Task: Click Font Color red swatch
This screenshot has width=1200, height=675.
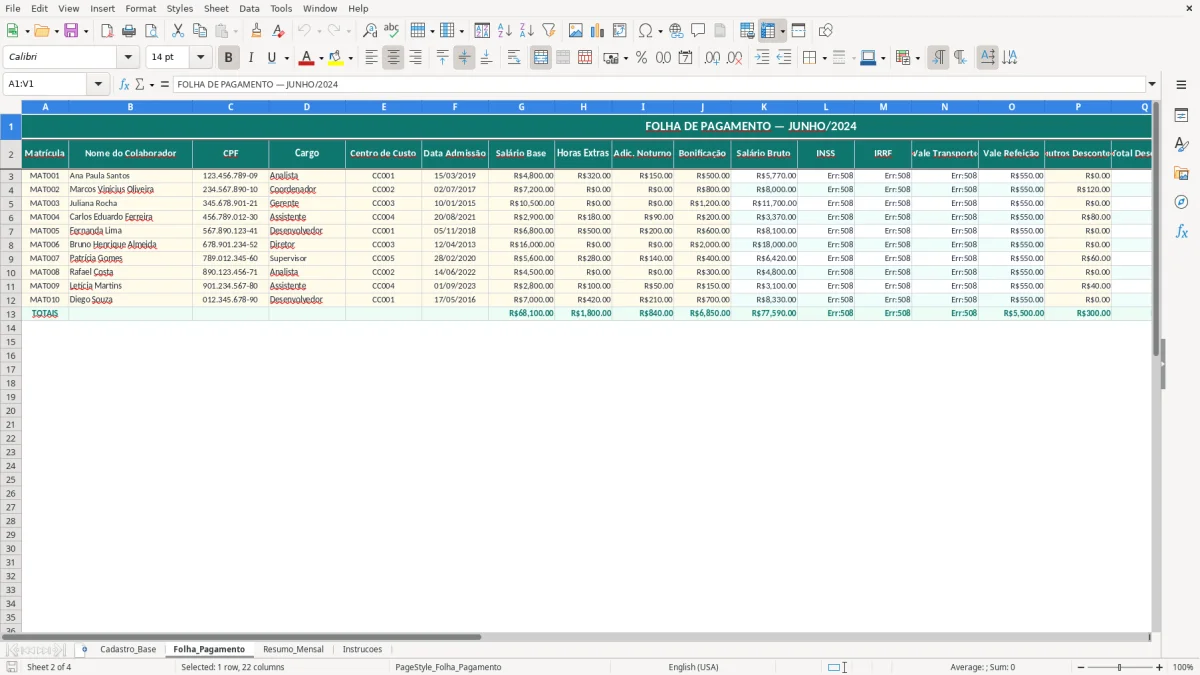Action: point(306,58)
